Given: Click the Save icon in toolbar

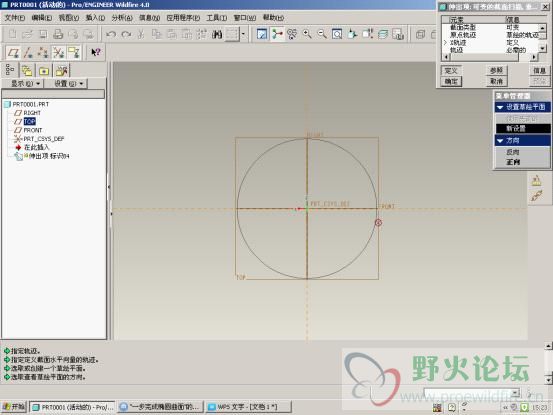Looking at the screenshot, I should tap(43, 34).
